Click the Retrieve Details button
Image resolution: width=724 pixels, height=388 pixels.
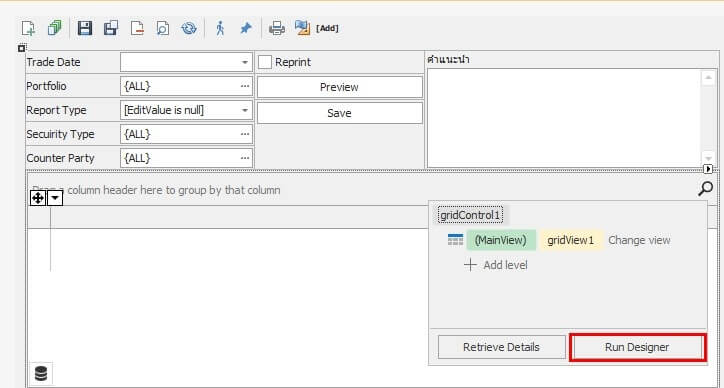pos(501,347)
